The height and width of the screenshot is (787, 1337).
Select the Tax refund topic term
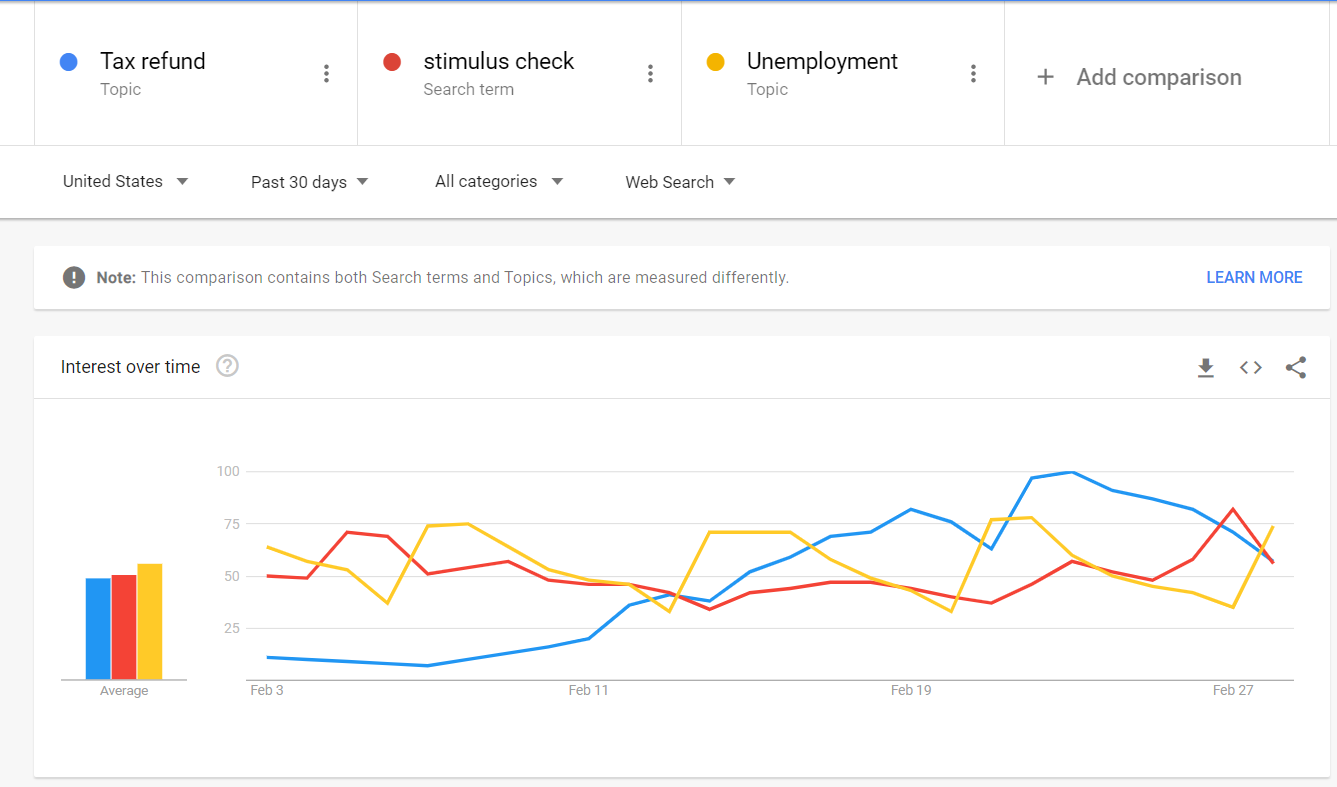153,62
